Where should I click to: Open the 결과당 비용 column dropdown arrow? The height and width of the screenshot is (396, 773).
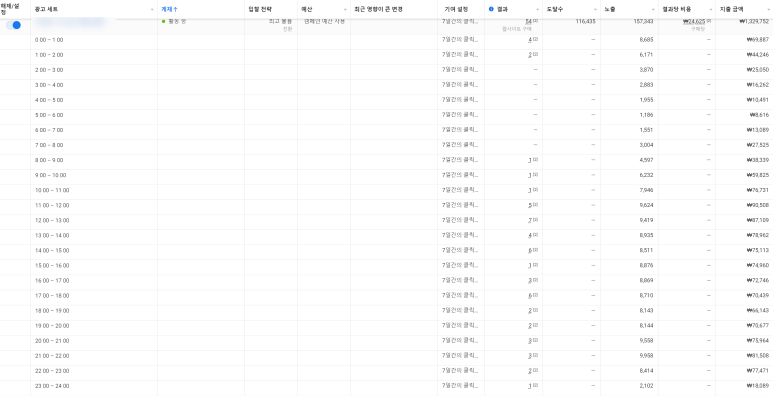coord(710,10)
